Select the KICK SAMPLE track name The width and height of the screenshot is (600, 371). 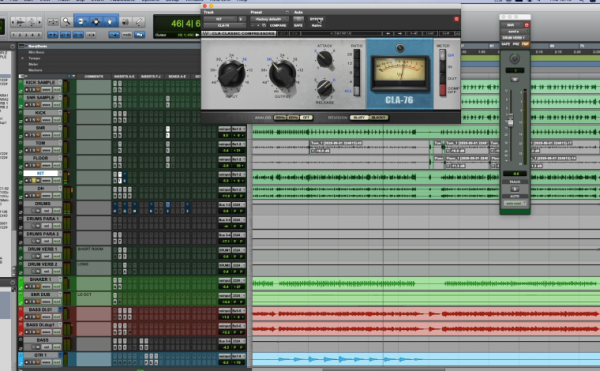40,83
